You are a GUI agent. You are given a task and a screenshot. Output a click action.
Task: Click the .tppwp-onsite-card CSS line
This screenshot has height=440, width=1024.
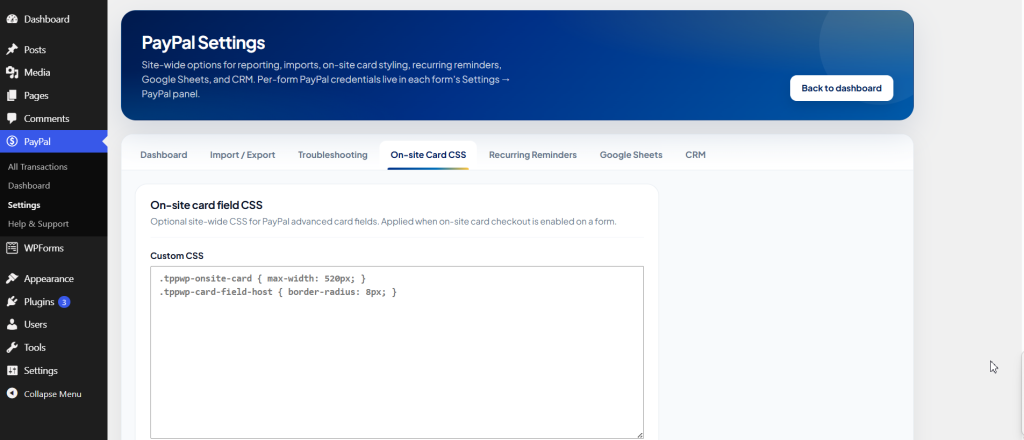(263, 278)
